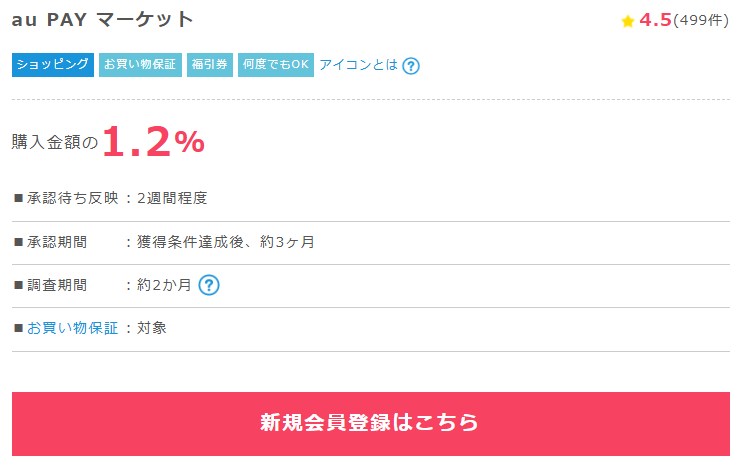
Task: Open the 499件 review count
Action: (x=701, y=21)
